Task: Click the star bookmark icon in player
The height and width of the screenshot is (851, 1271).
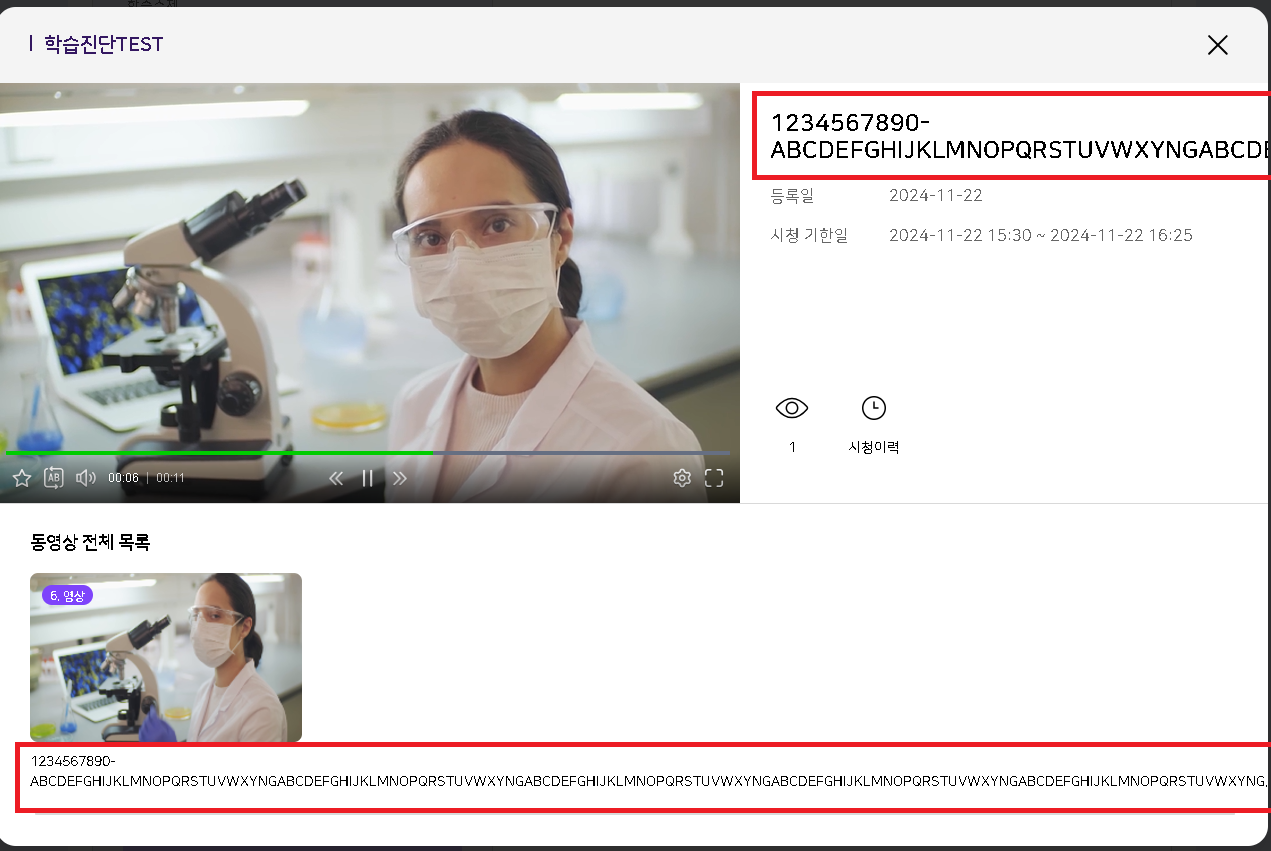Action: tap(22, 478)
